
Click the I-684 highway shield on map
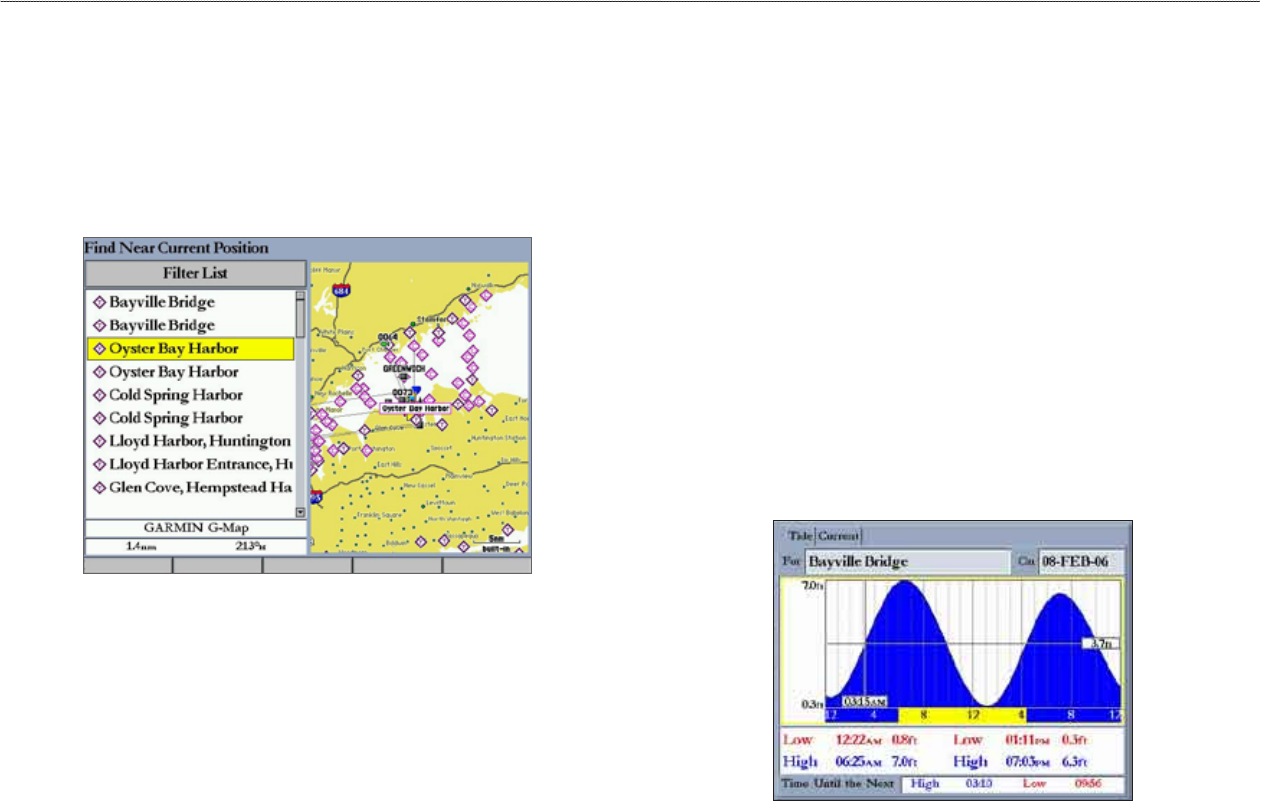343,291
